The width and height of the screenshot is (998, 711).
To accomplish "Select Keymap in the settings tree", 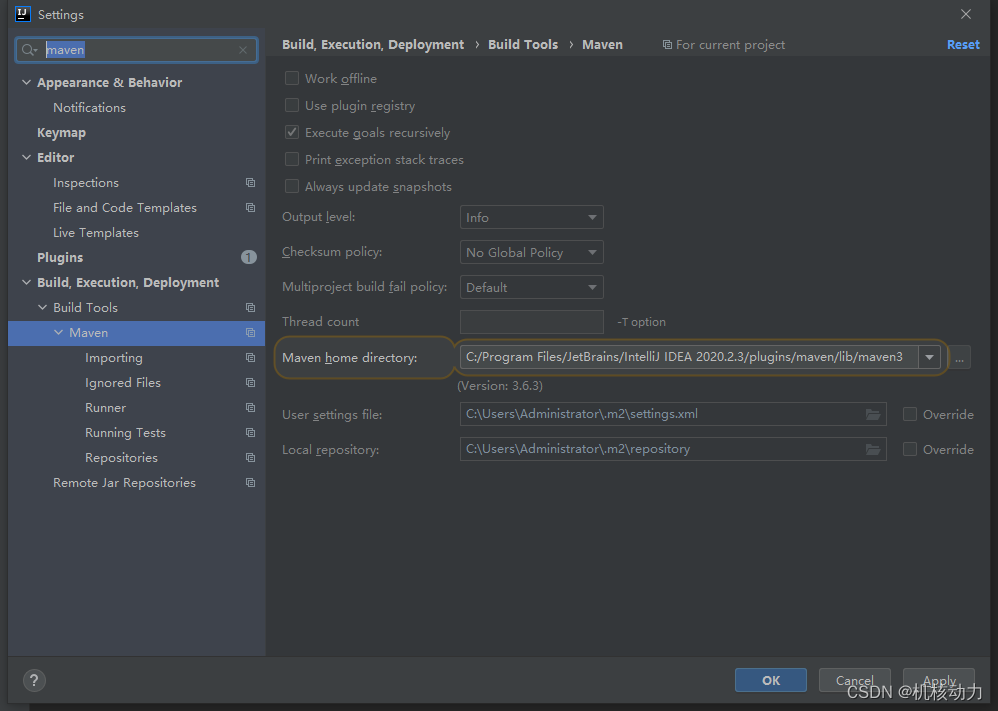I will (x=61, y=132).
